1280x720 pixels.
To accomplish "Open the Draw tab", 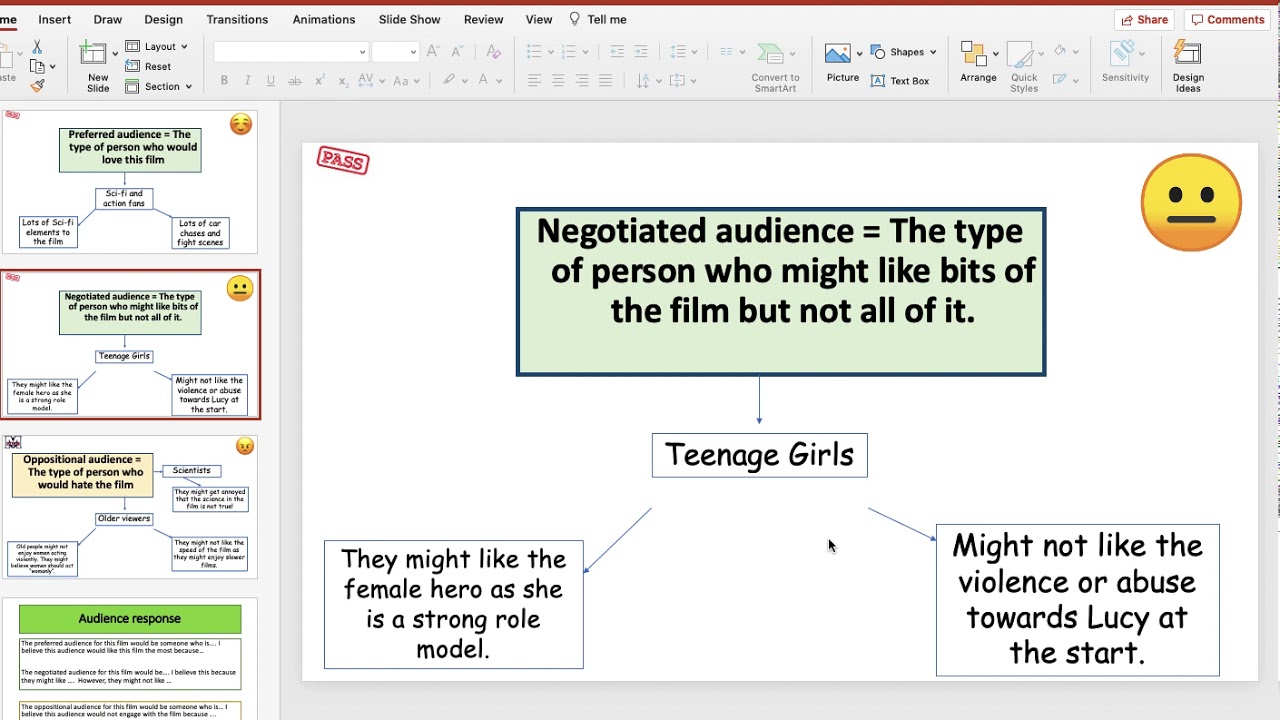I will pyautogui.click(x=107, y=19).
